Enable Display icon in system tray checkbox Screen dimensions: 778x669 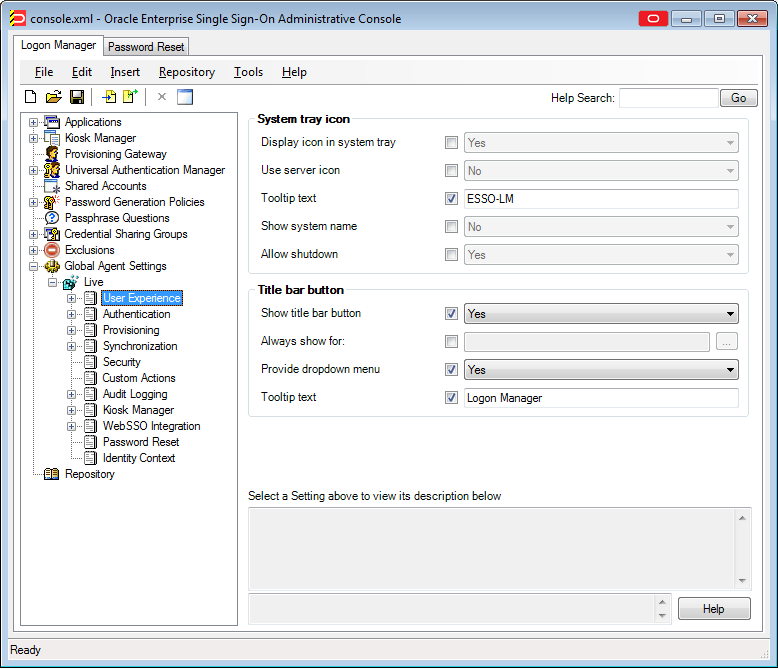point(451,143)
